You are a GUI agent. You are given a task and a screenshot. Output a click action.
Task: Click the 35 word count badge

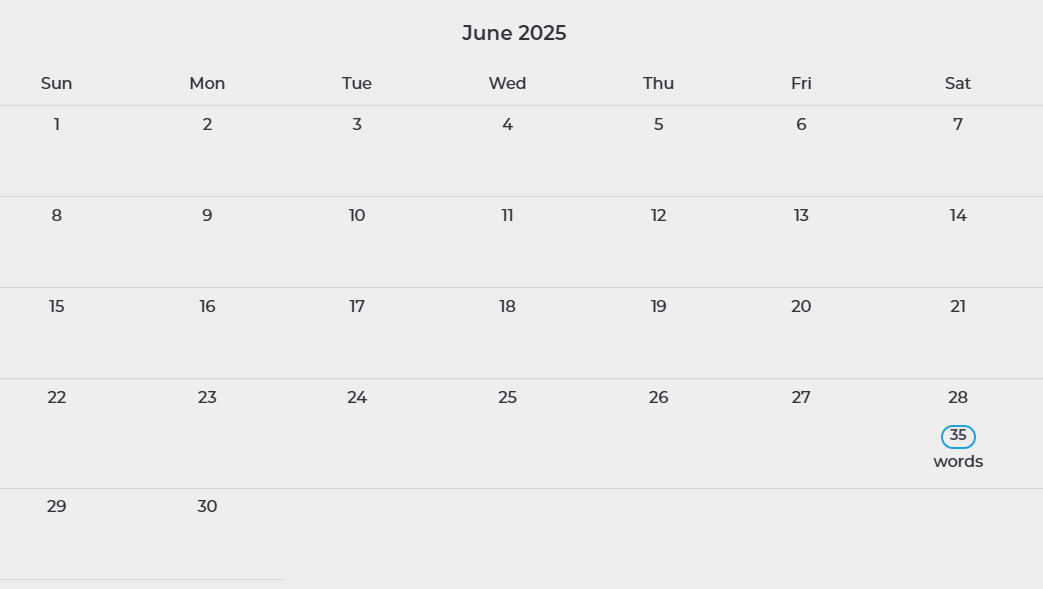pos(958,436)
